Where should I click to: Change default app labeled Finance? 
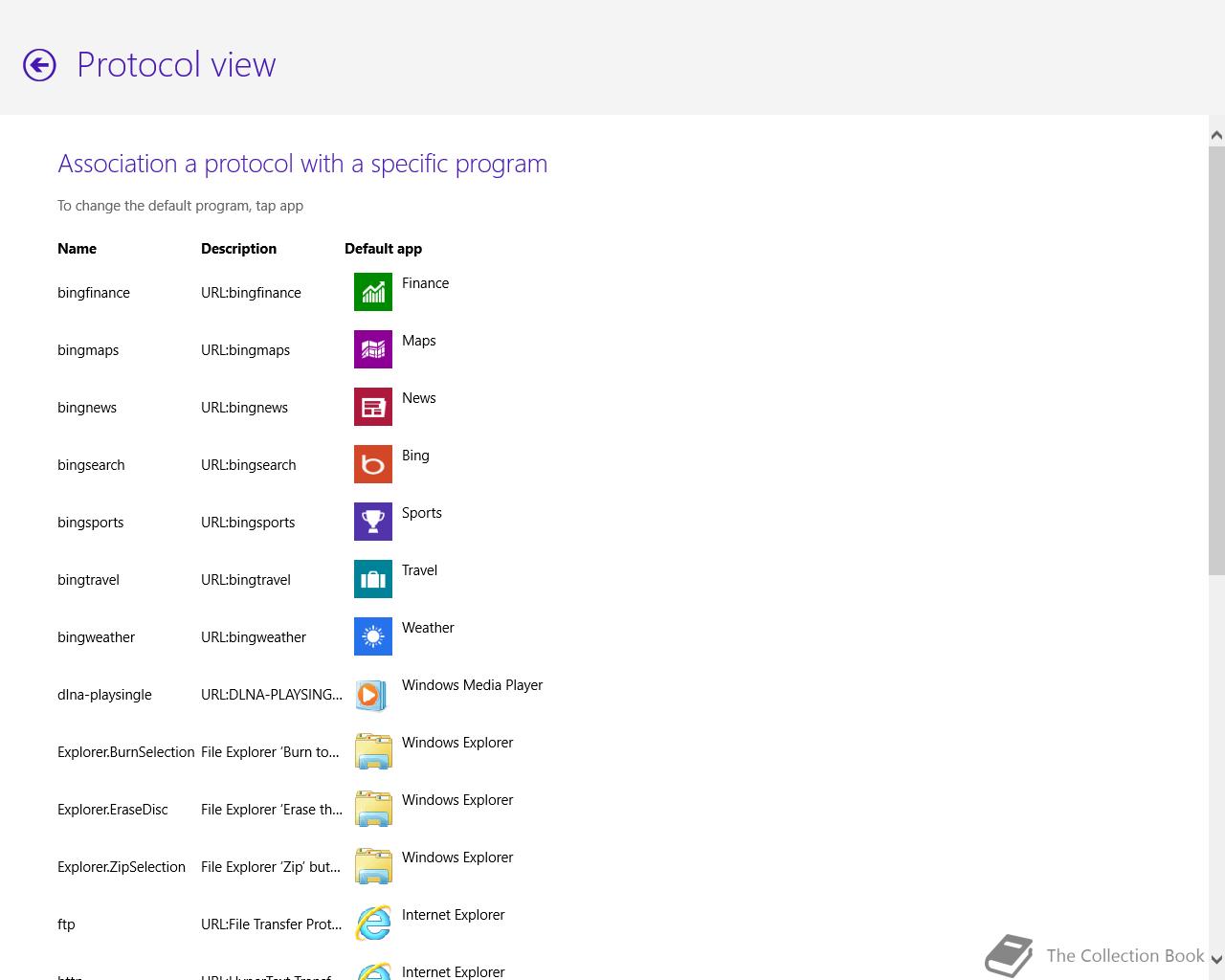click(425, 283)
